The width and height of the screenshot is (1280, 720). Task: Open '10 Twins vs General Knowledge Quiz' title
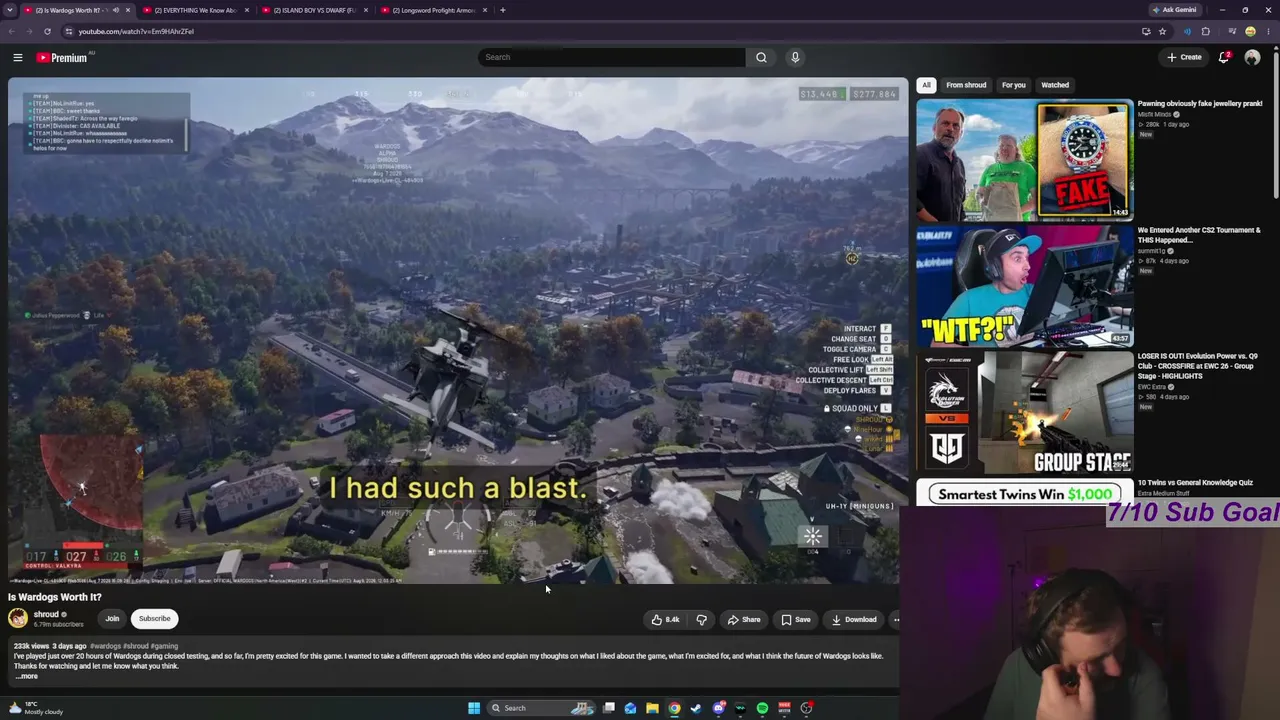(x=1195, y=483)
